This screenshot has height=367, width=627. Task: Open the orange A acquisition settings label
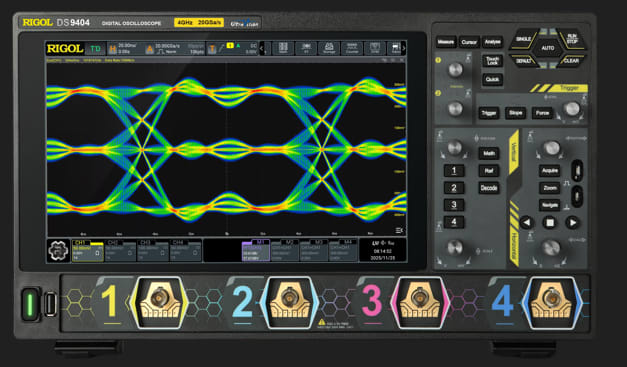point(150,49)
